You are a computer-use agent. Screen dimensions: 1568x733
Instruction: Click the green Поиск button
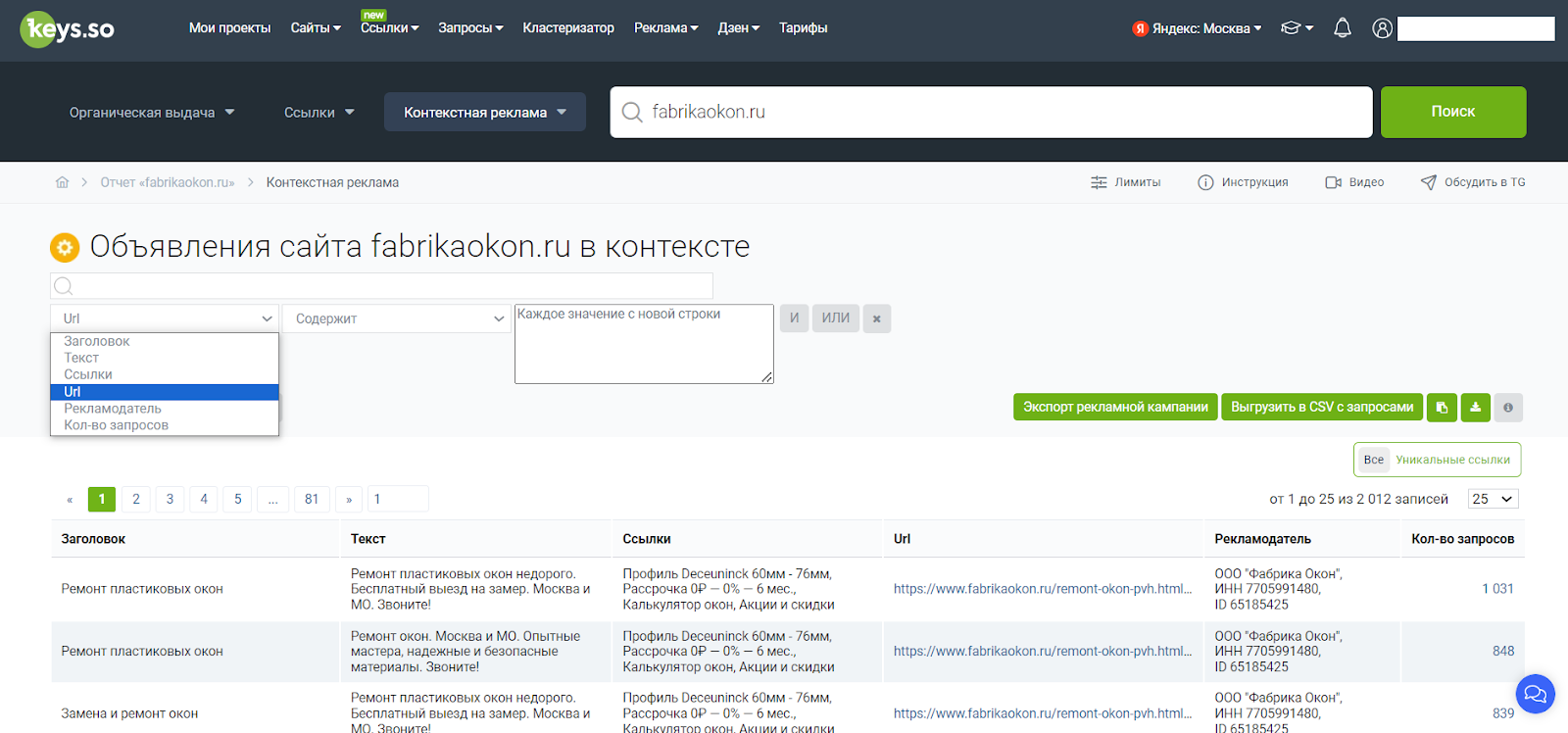pos(1453,112)
